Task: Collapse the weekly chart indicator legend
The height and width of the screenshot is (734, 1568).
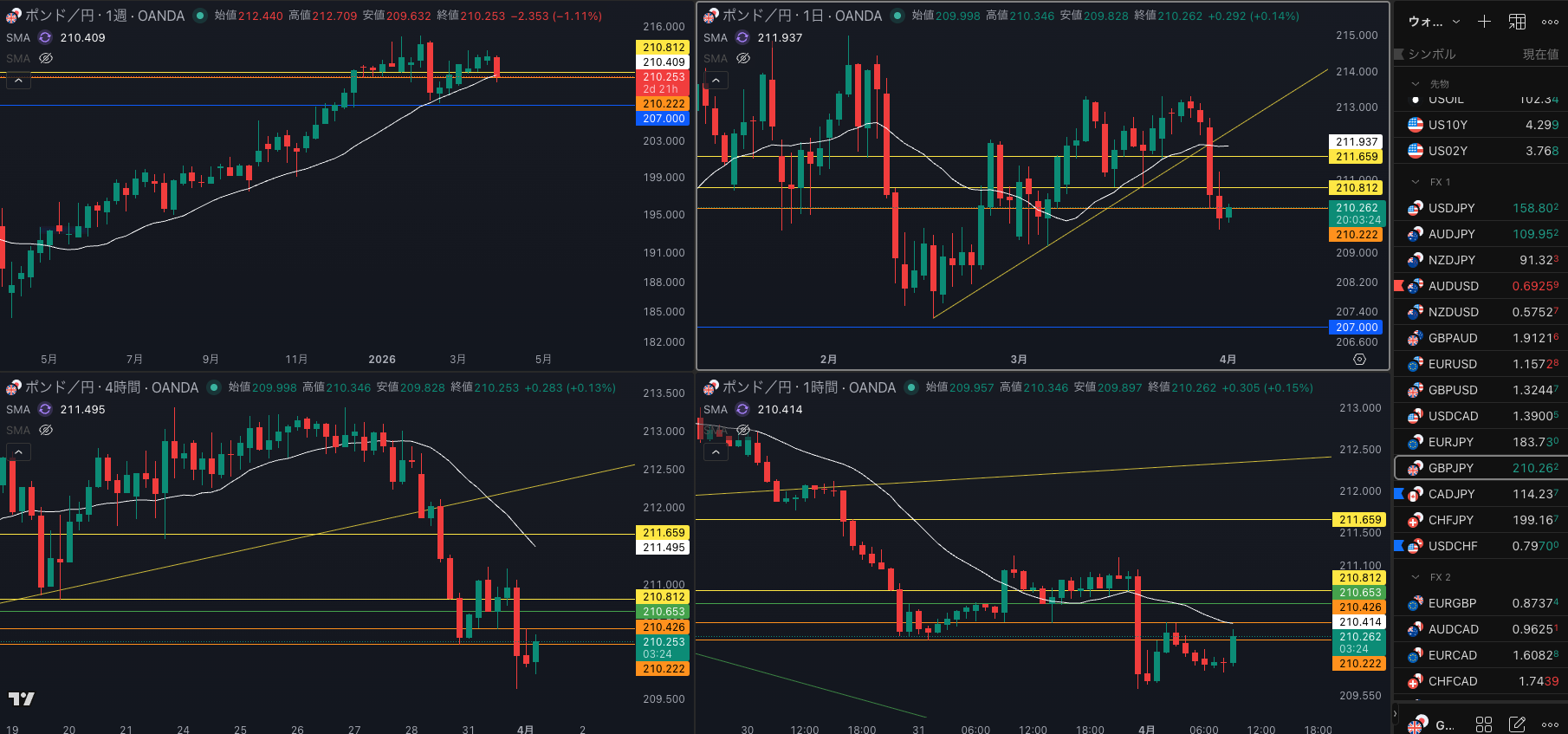Action: click(x=18, y=80)
